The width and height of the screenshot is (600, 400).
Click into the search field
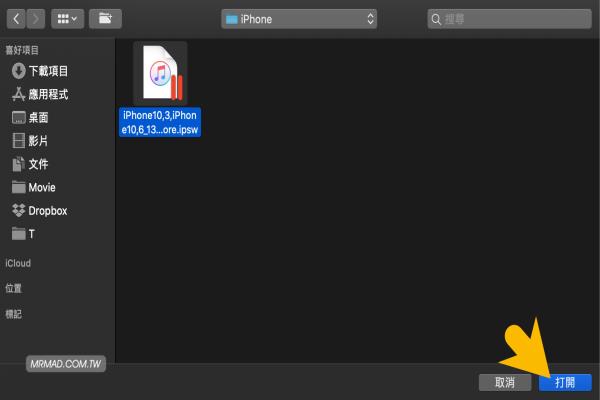(509, 19)
